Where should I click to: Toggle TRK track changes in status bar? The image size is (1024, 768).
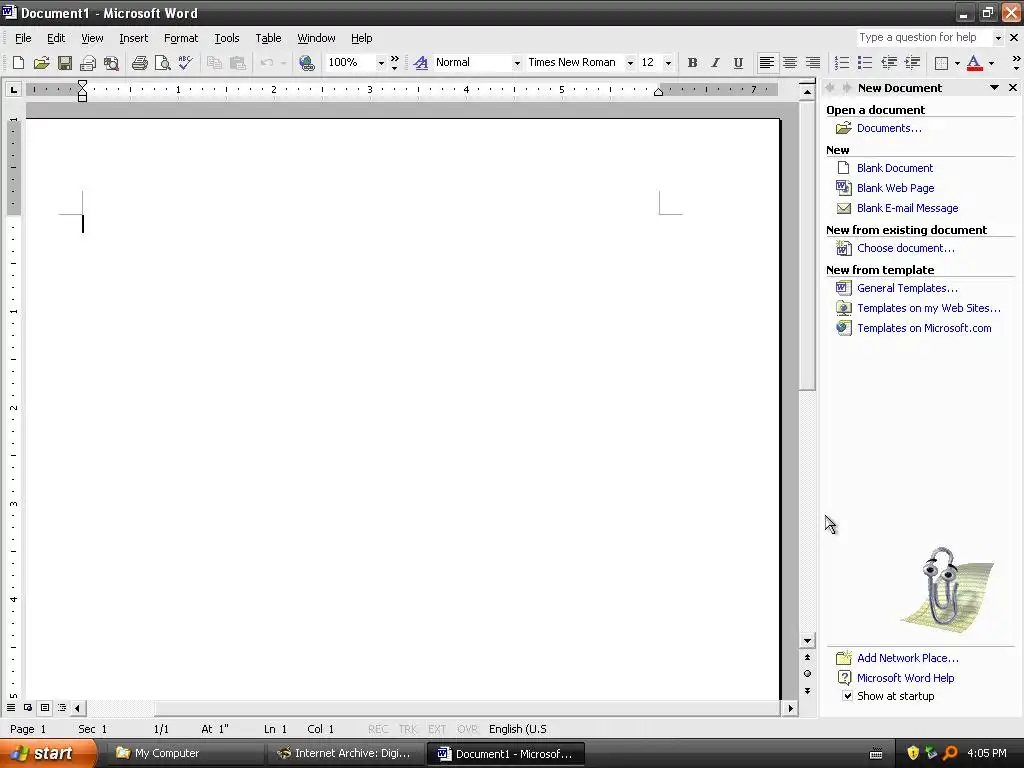pyautogui.click(x=408, y=729)
